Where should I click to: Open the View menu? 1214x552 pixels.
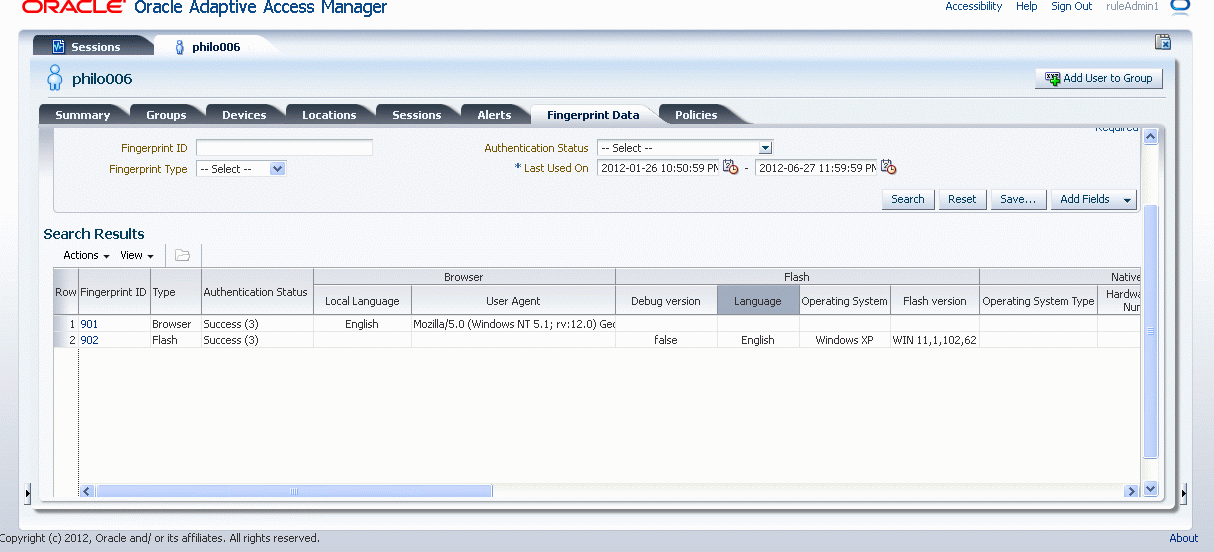click(137, 255)
